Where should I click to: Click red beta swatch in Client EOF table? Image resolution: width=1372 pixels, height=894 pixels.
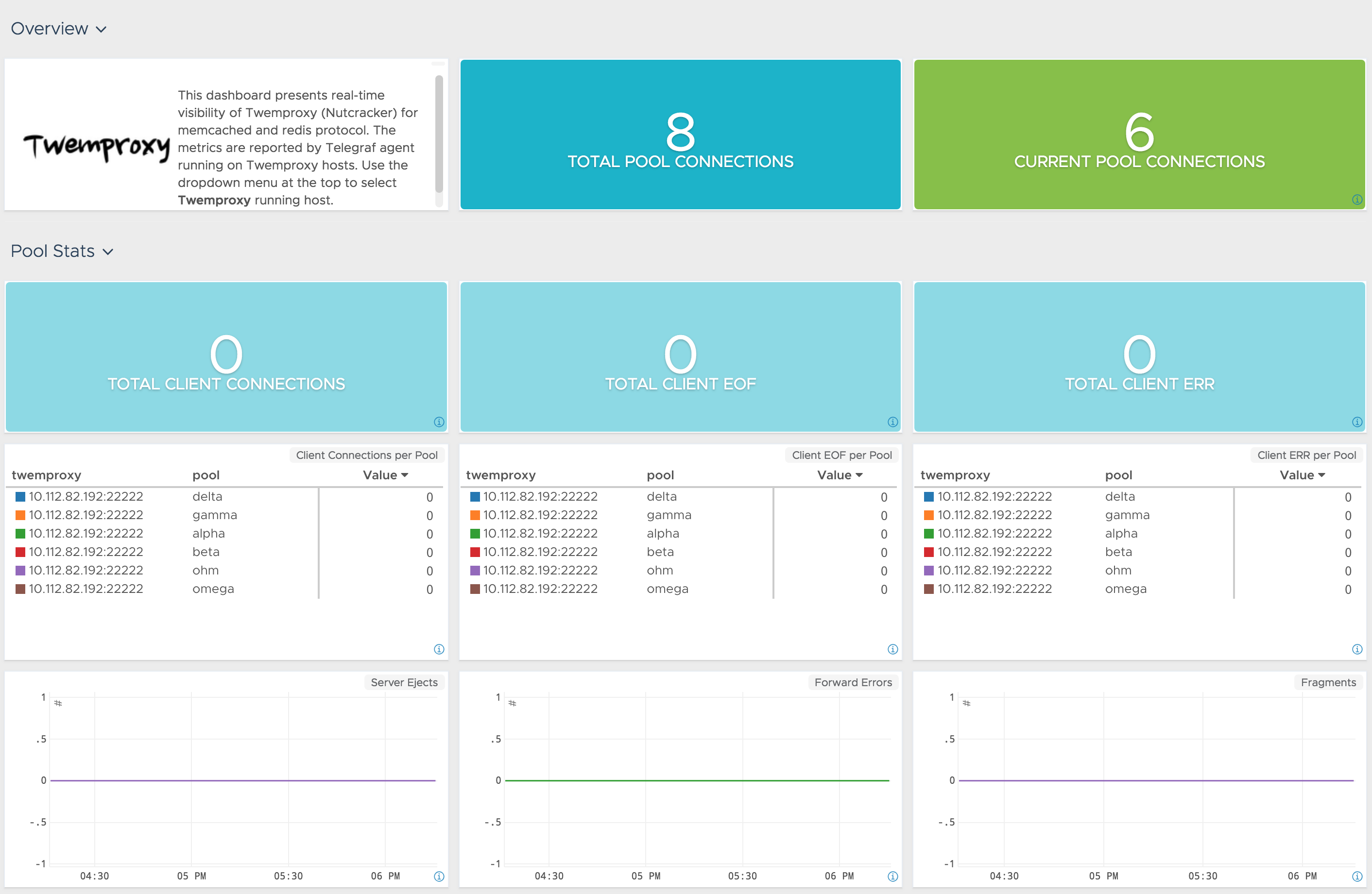point(475,552)
